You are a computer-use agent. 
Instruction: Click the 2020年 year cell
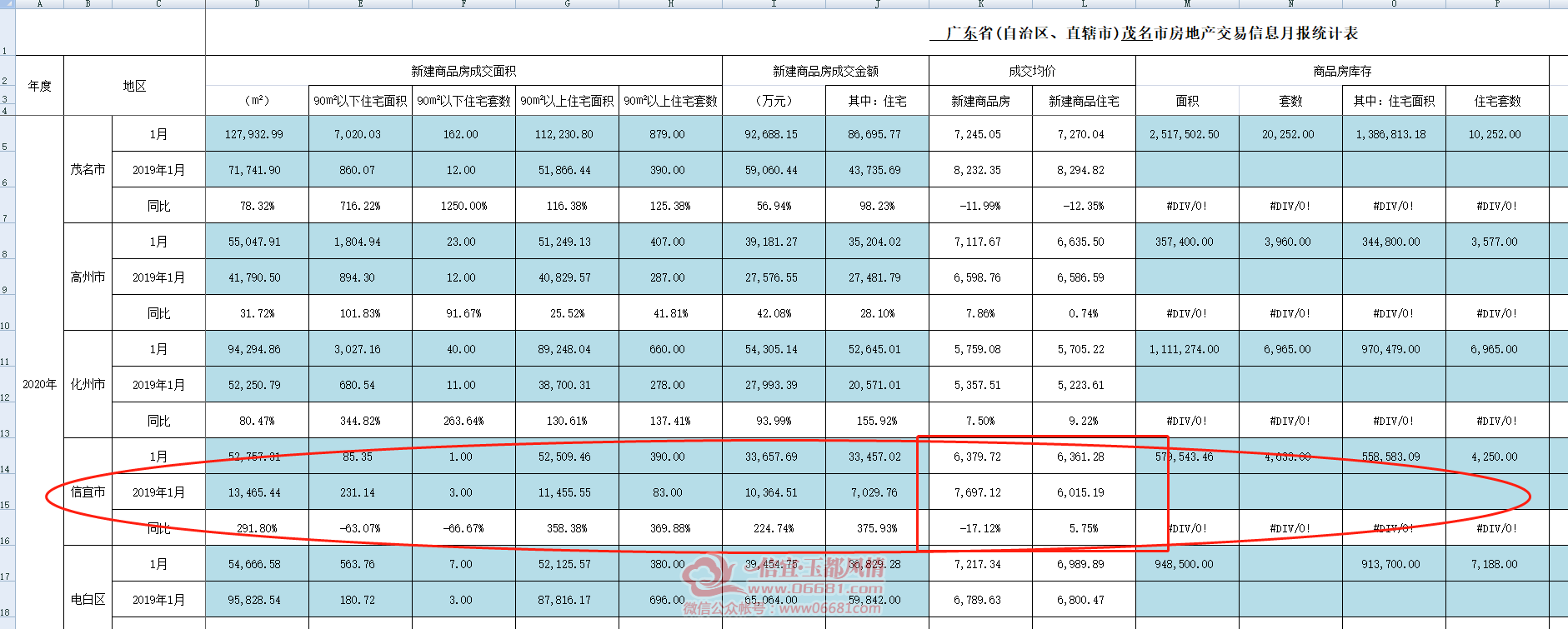(40, 384)
